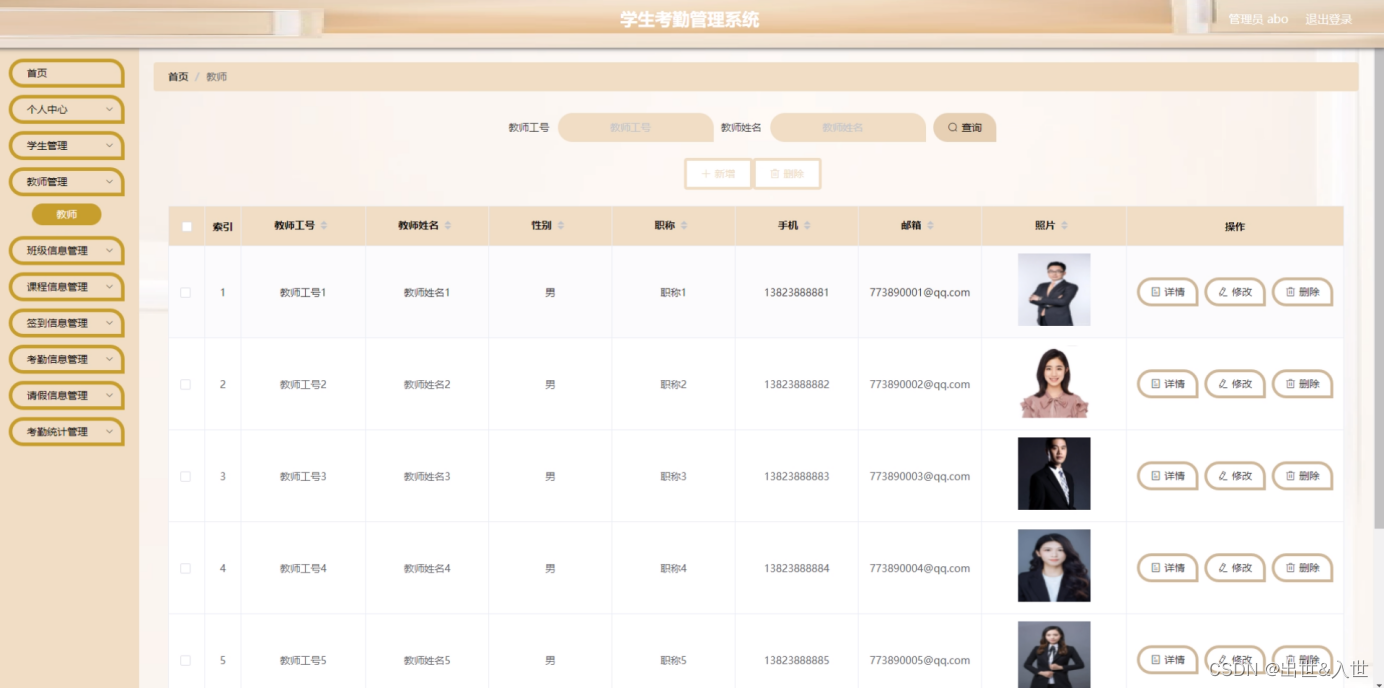Open the 首页 sidebar menu item
The width and height of the screenshot is (1384, 688).
(x=67, y=73)
